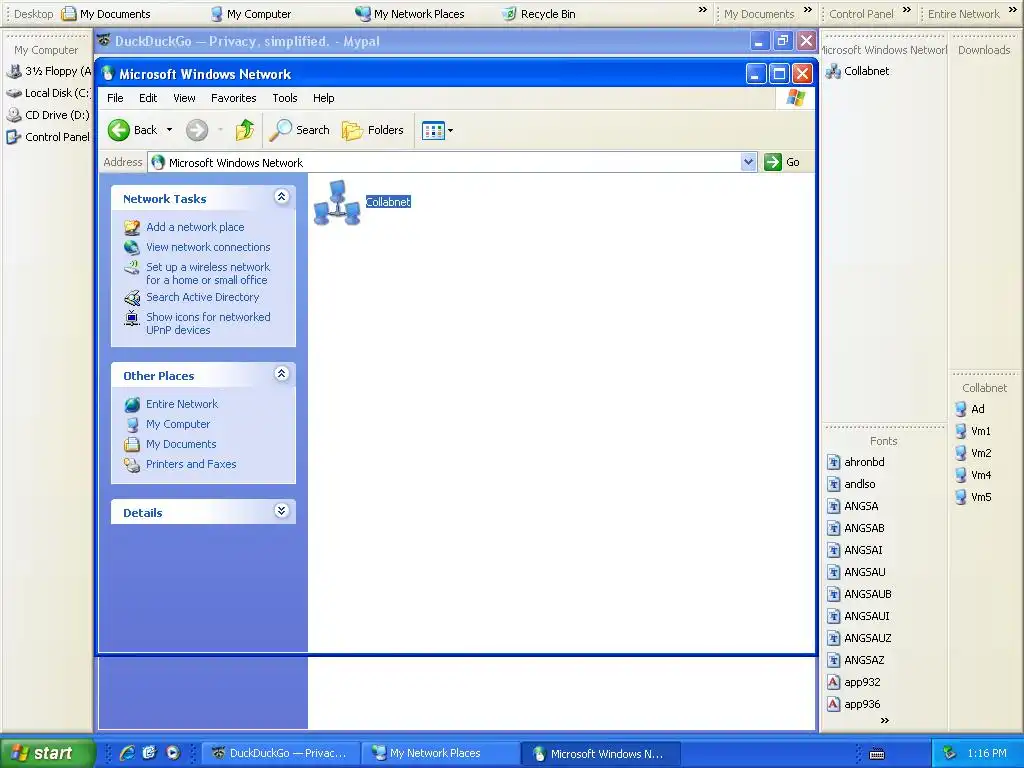
Task: Click View network connections
Action: point(208,247)
